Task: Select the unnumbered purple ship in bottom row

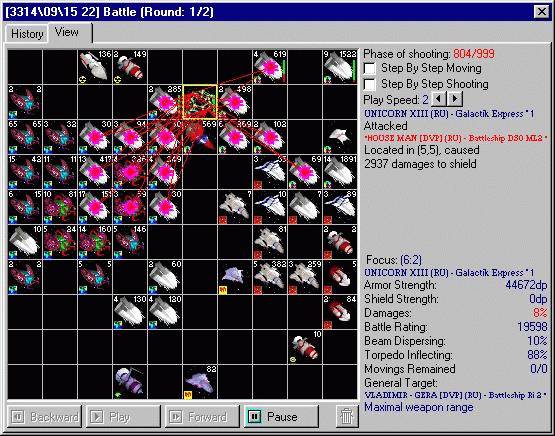Action: (x=130, y=382)
